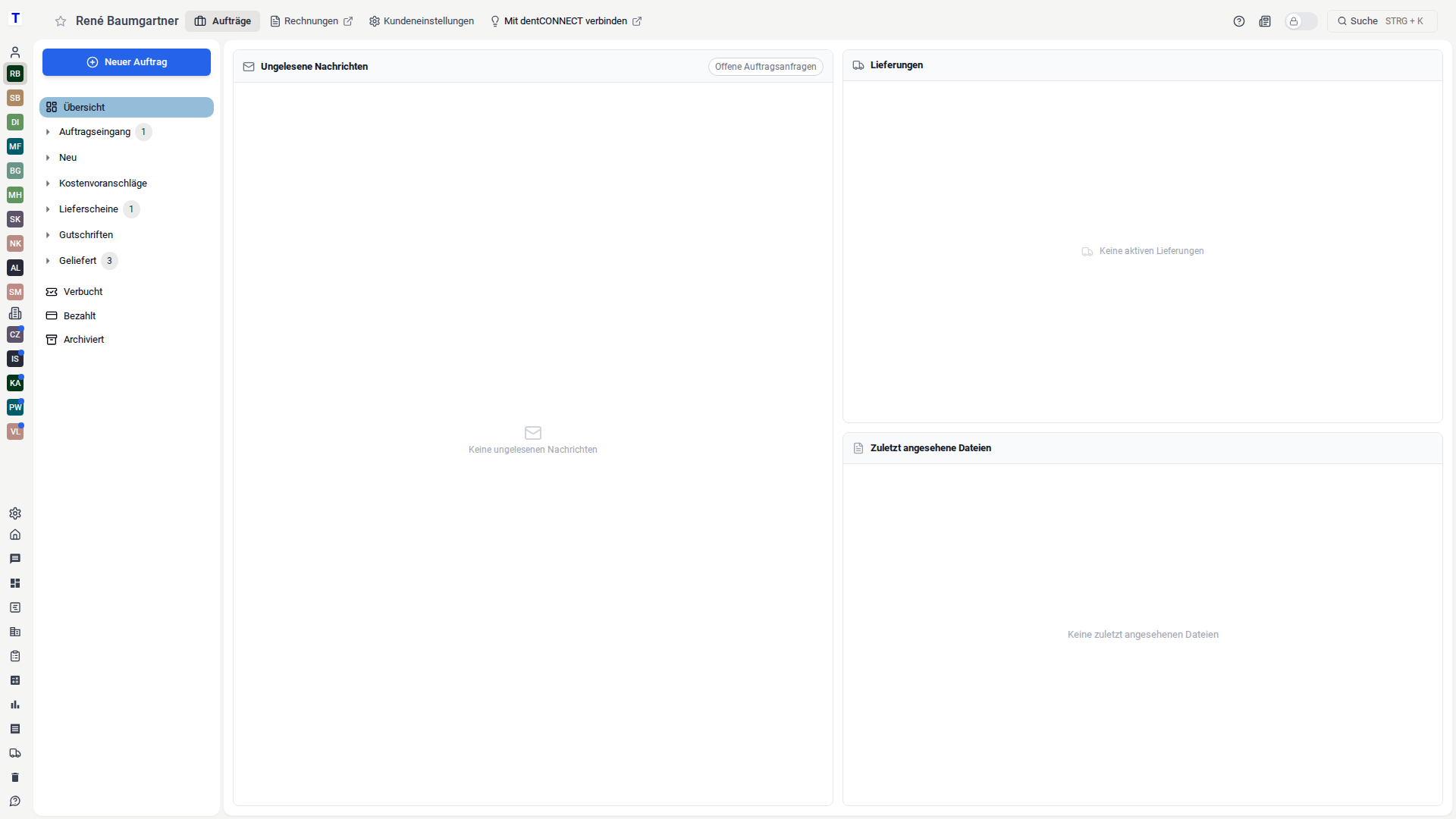
Task: Expand the Gutschriften tree item
Action: [48, 235]
